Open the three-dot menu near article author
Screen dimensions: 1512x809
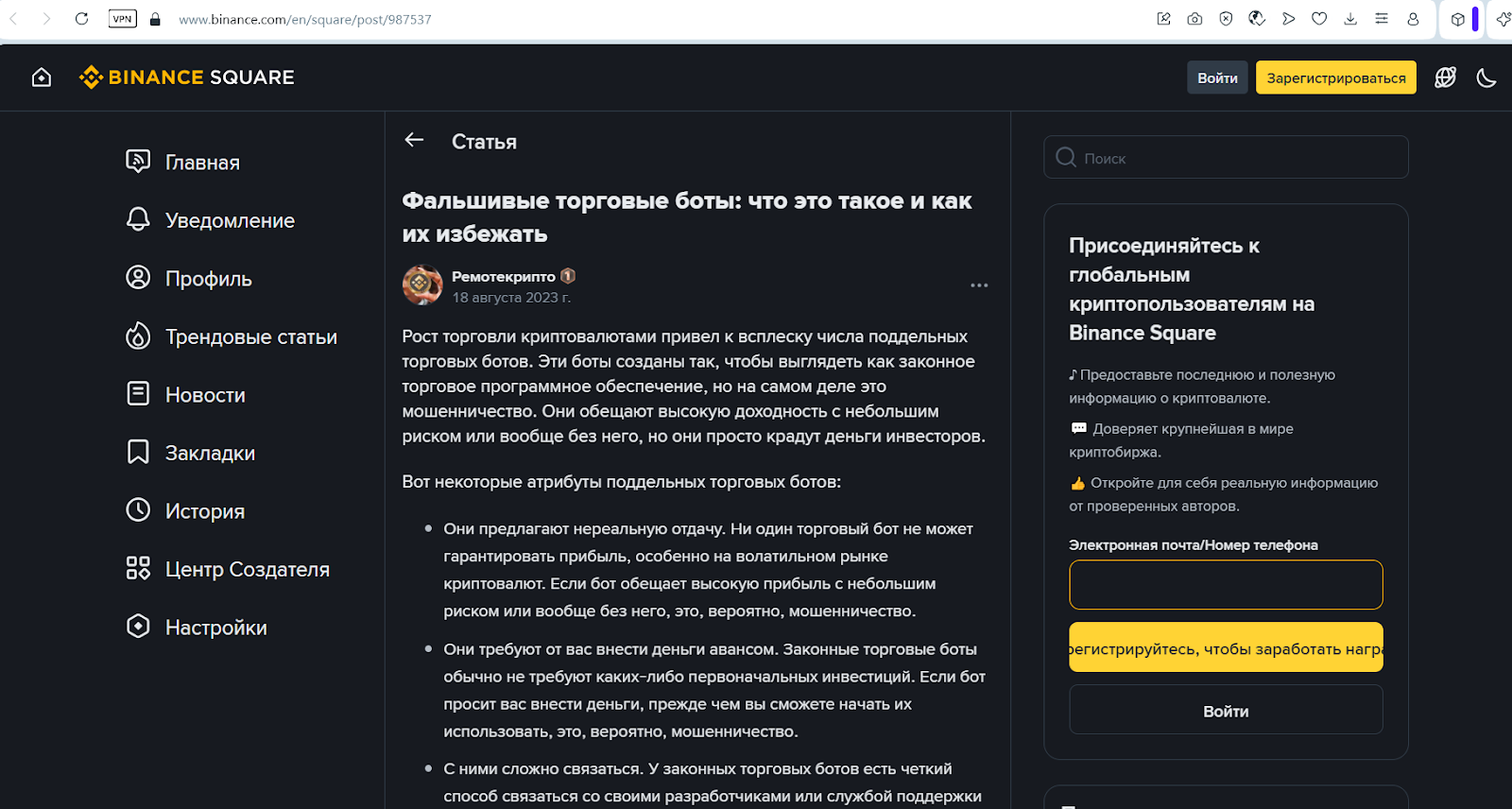click(980, 284)
